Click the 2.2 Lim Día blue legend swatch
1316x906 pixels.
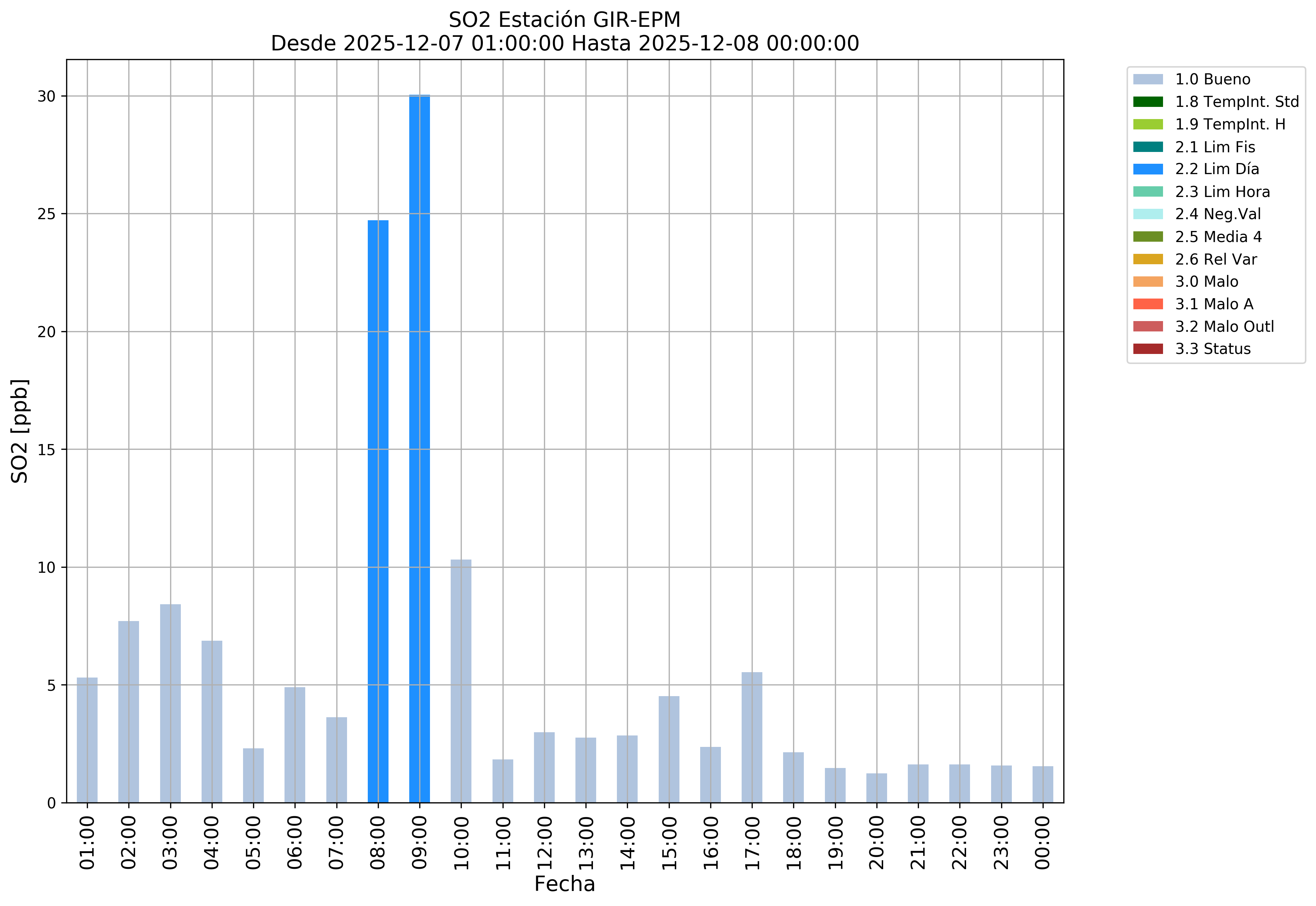pos(1147,169)
